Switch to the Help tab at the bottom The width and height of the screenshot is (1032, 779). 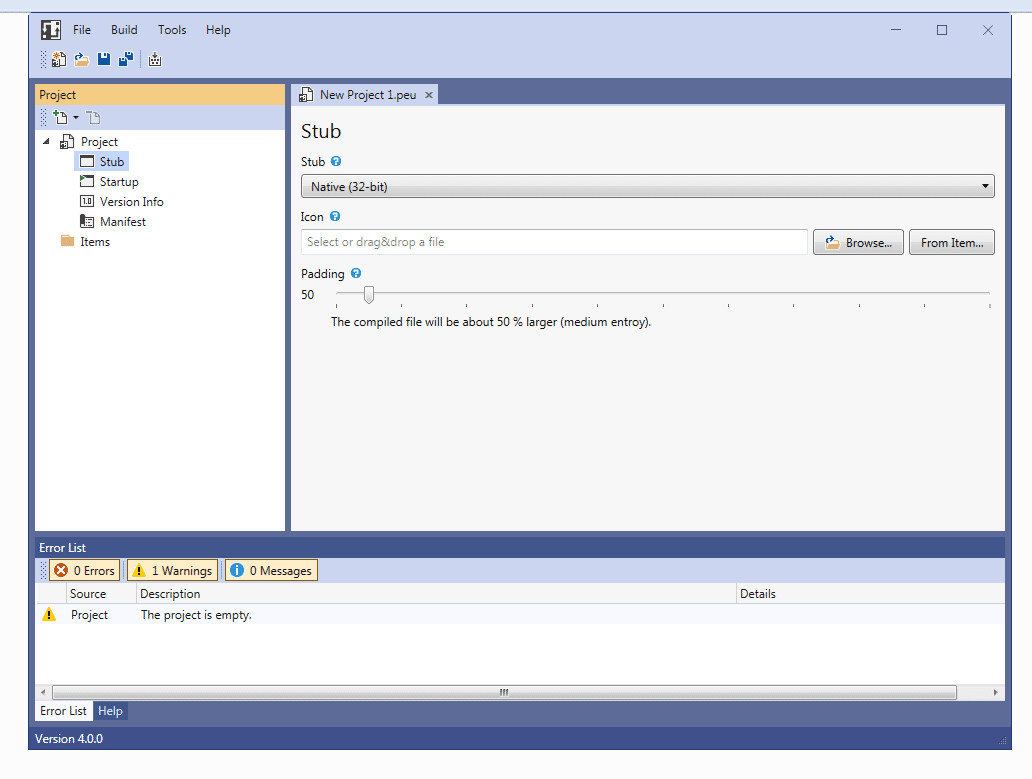pyautogui.click(x=110, y=710)
